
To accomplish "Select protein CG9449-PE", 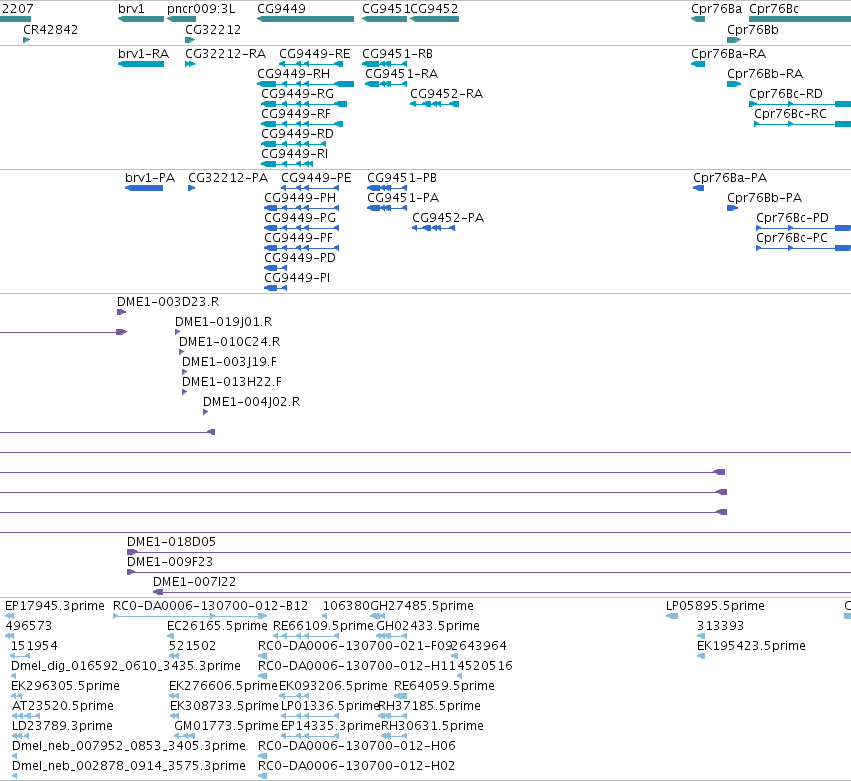I will point(316,178).
